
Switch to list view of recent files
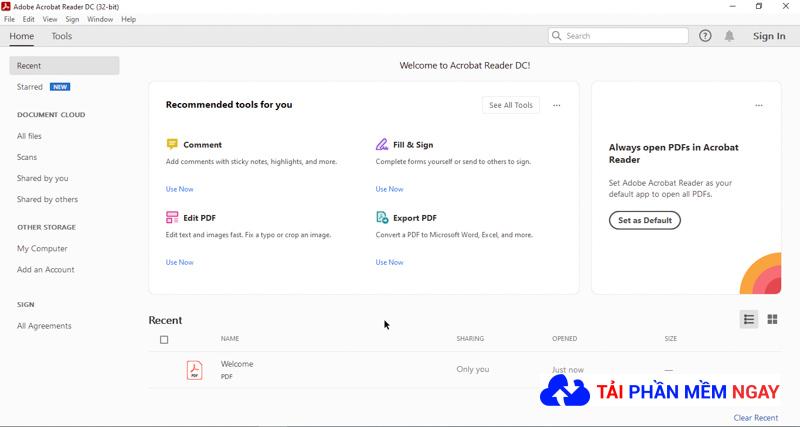pyautogui.click(x=749, y=319)
